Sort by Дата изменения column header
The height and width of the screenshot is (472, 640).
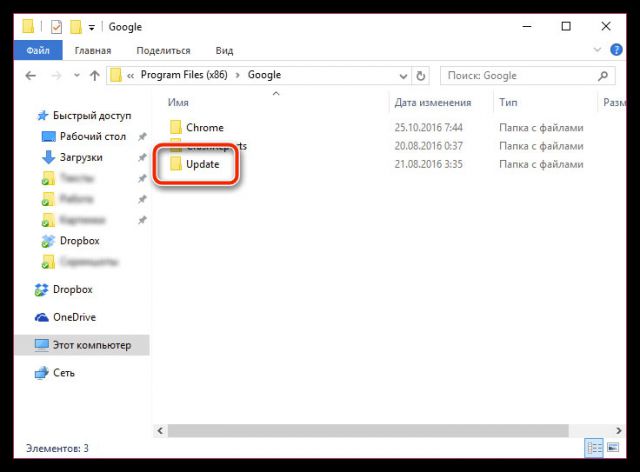(432, 102)
